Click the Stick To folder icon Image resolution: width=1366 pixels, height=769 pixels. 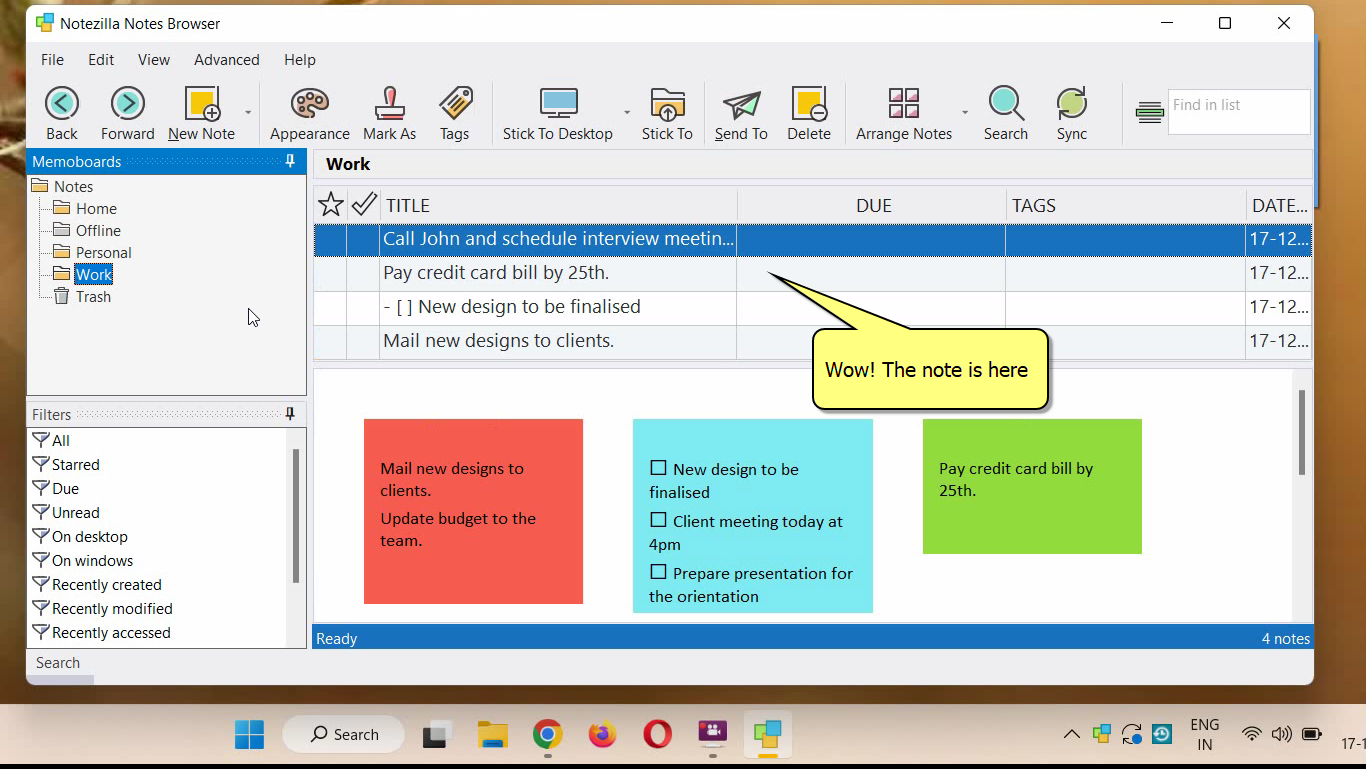[667, 113]
